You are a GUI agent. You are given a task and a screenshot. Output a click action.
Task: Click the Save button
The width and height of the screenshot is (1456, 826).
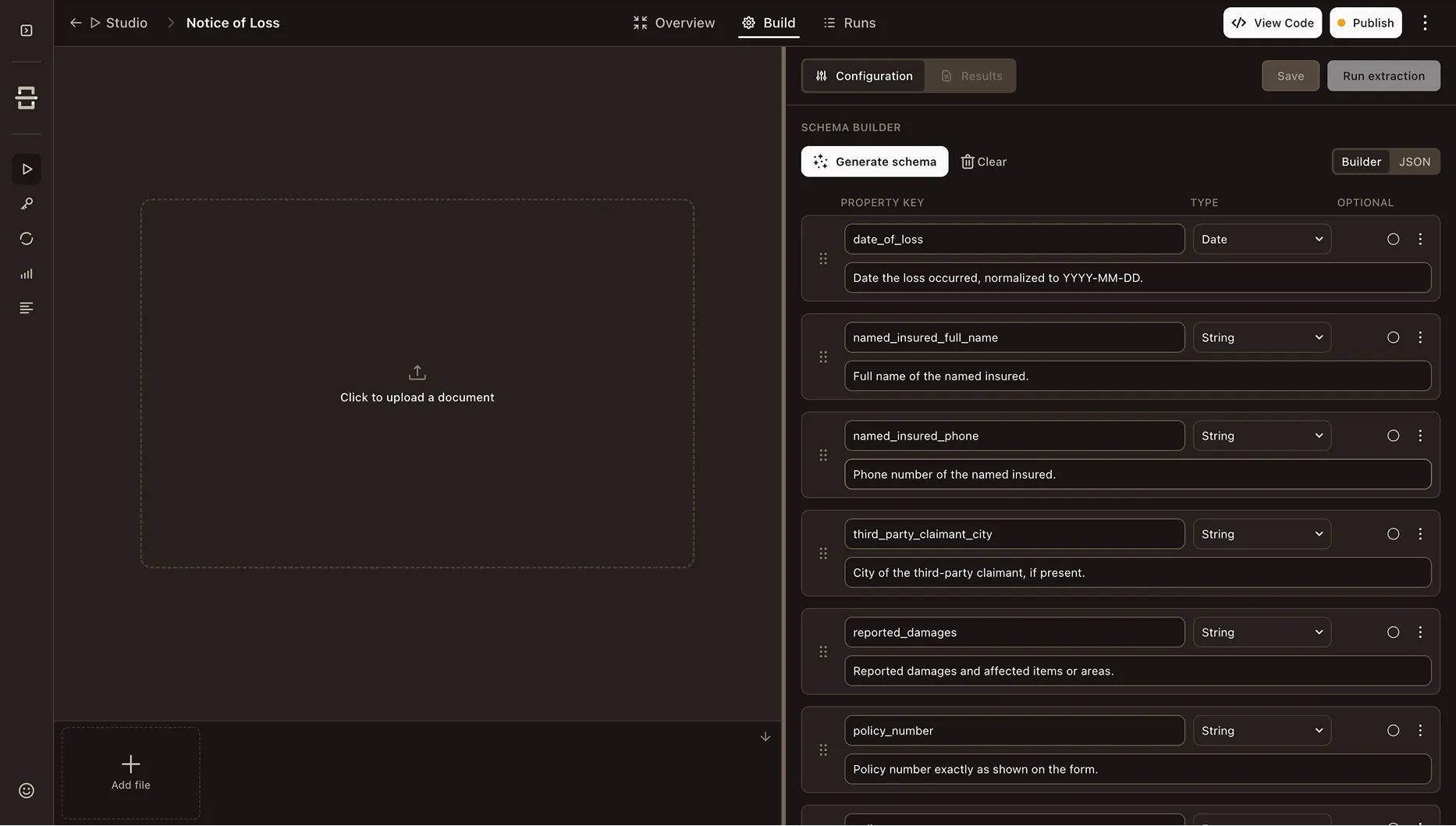pyautogui.click(x=1291, y=76)
